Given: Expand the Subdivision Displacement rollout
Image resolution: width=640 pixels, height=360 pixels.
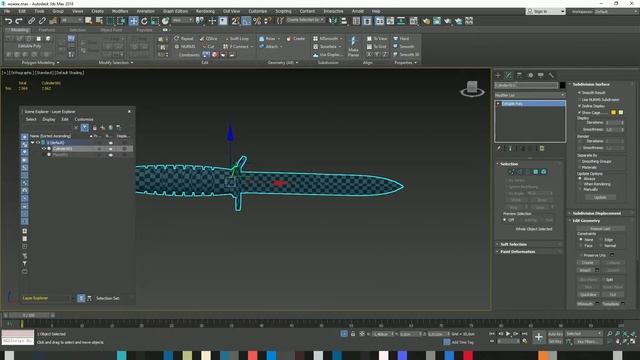Looking at the screenshot, I should (x=596, y=213).
